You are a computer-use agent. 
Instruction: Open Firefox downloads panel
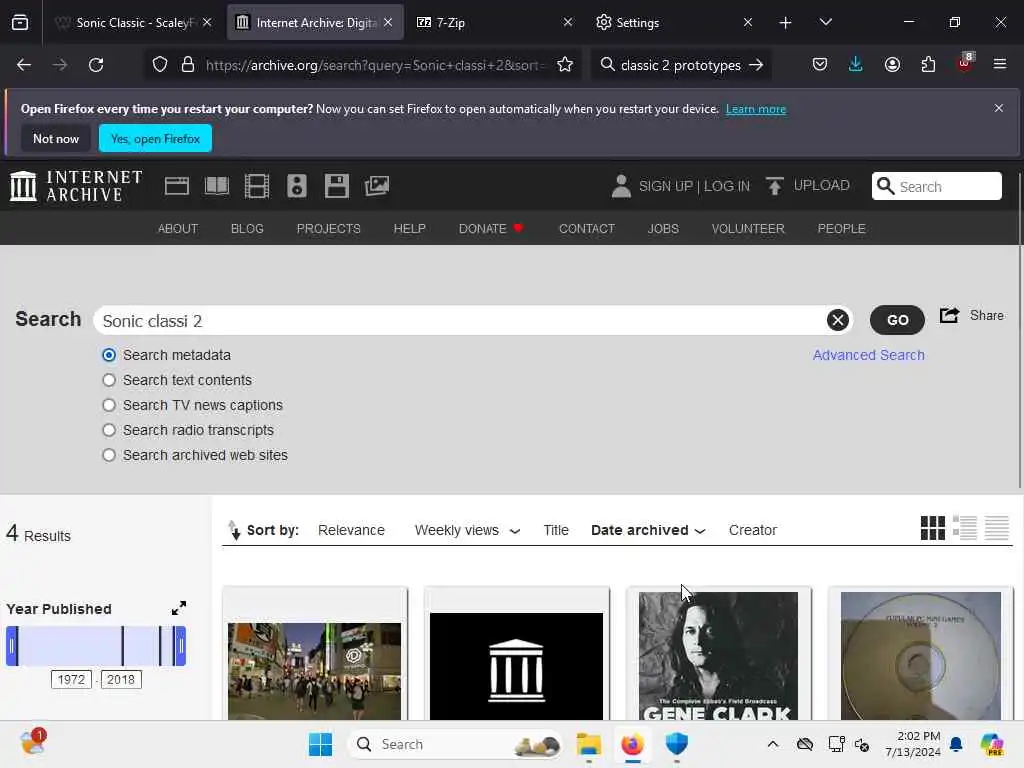856,64
